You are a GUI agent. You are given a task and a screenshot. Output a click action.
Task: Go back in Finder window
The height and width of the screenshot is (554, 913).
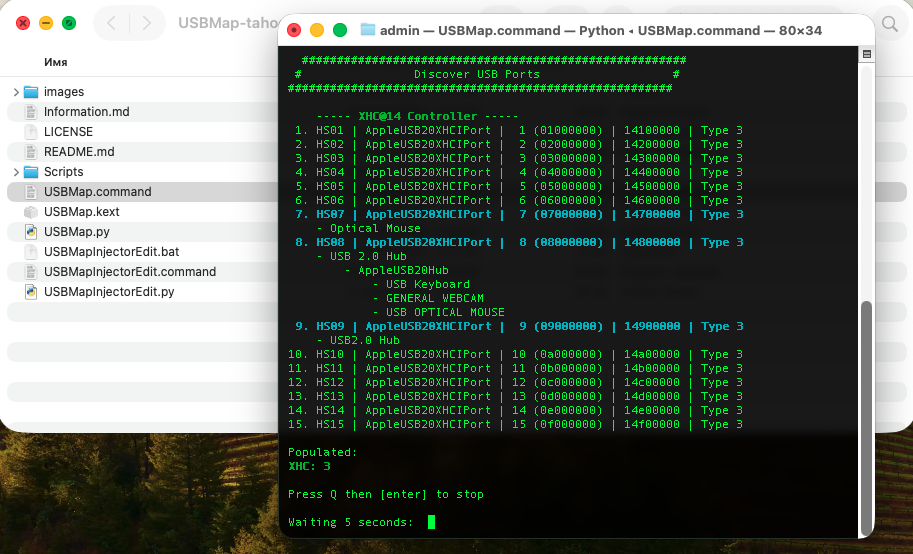click(x=112, y=23)
